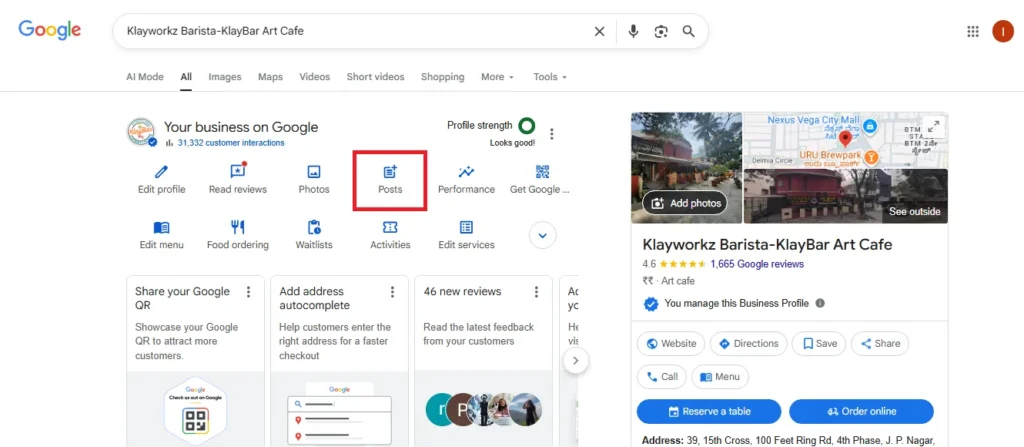1024x447 pixels.
Task: Open Google Lens image search icon
Action: pyautogui.click(x=661, y=31)
